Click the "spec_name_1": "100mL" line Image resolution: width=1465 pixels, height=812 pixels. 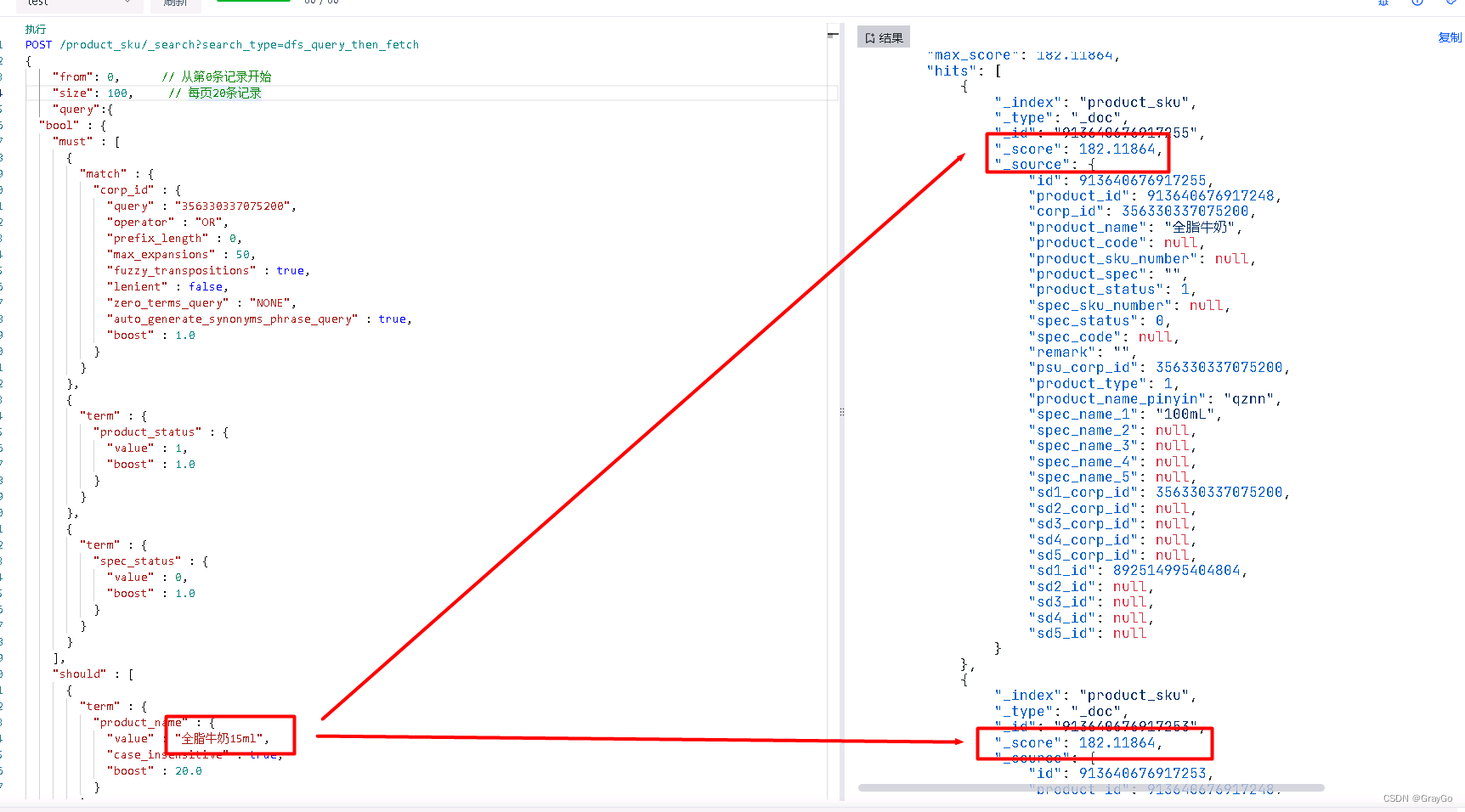click(1125, 414)
